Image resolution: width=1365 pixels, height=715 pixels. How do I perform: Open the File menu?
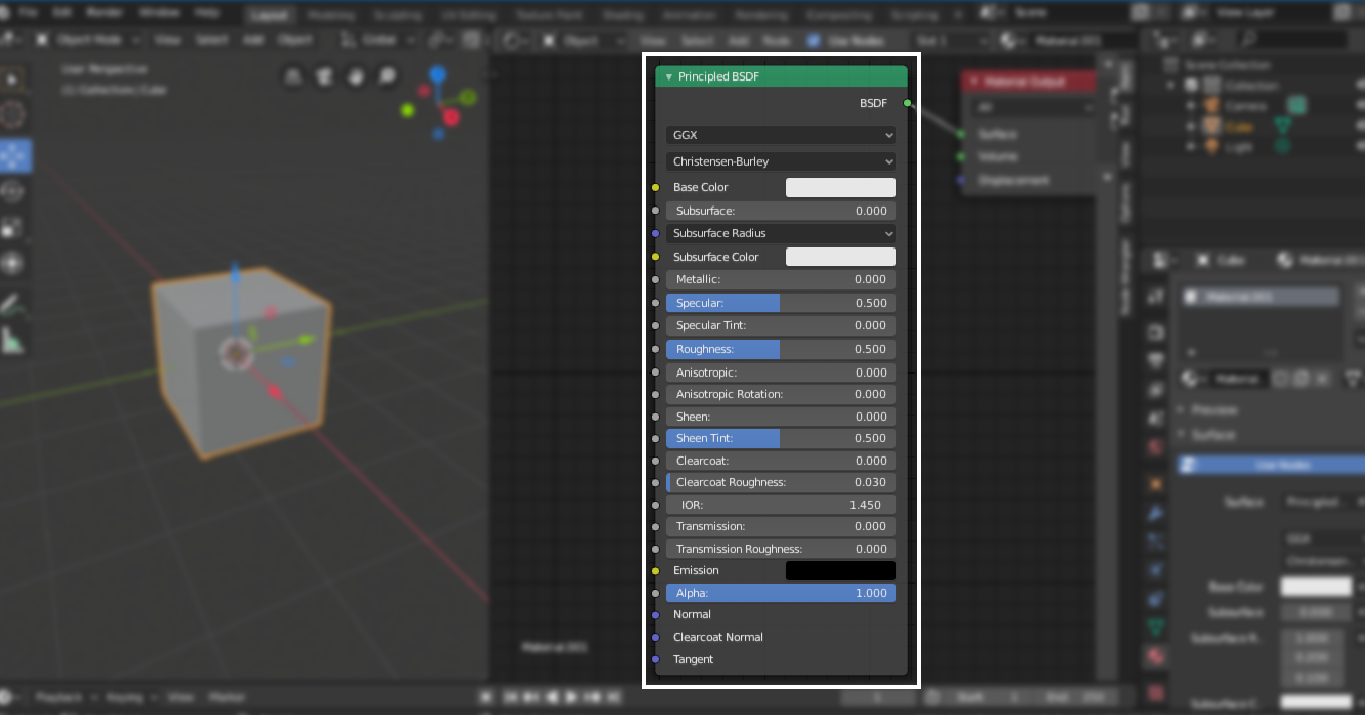tap(29, 13)
